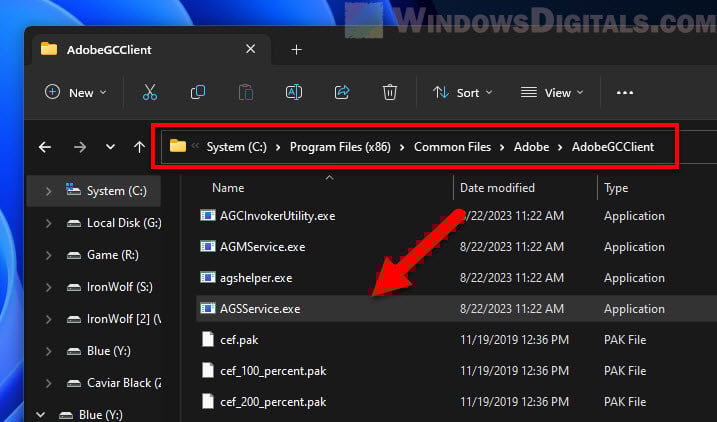Expand Game (R:) tree node
717x422 pixels.
(48, 255)
